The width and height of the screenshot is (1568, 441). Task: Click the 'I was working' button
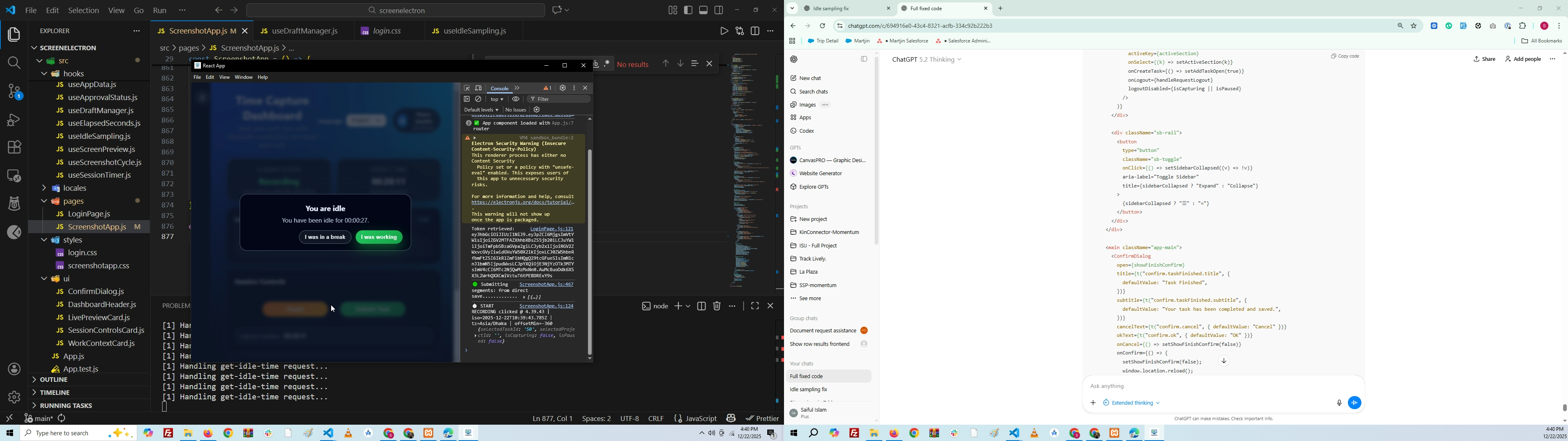pos(379,238)
